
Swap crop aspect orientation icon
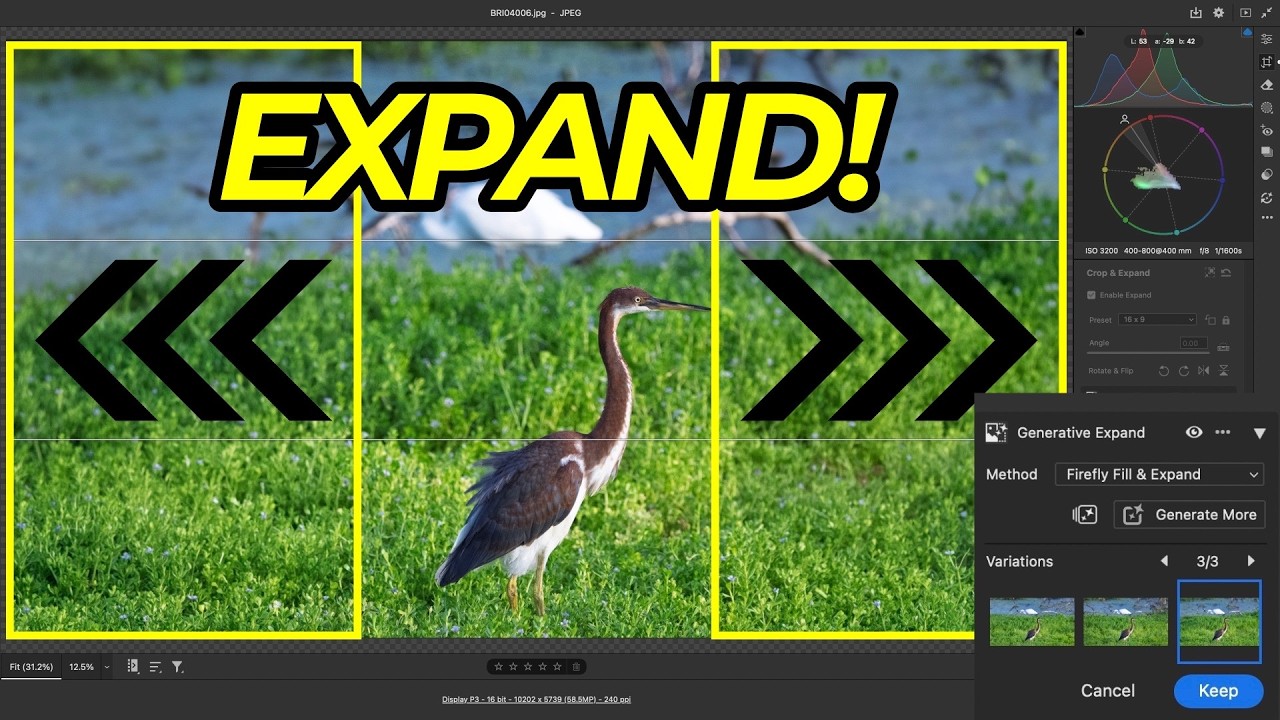(x=1210, y=320)
